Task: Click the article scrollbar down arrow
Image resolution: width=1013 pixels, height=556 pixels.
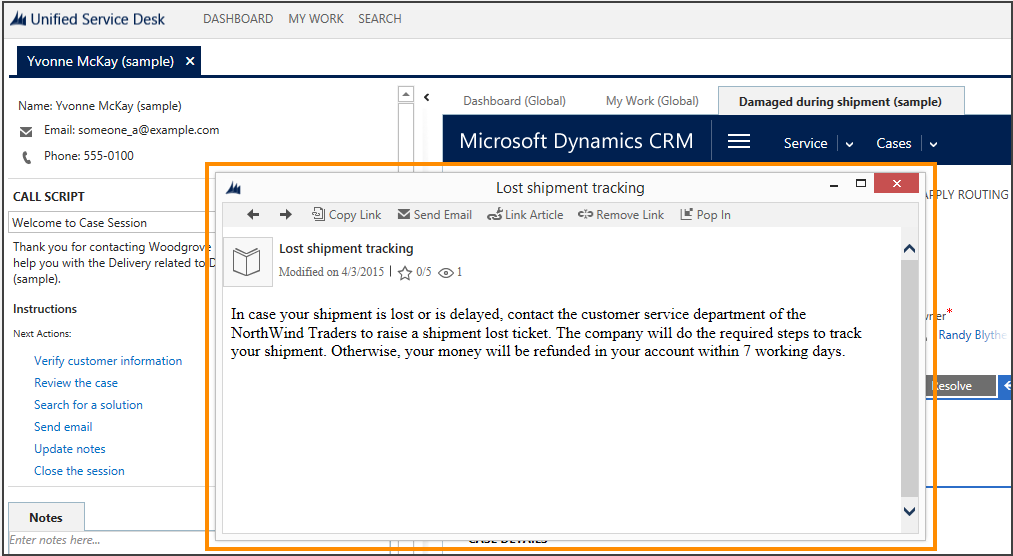Action: [x=909, y=511]
